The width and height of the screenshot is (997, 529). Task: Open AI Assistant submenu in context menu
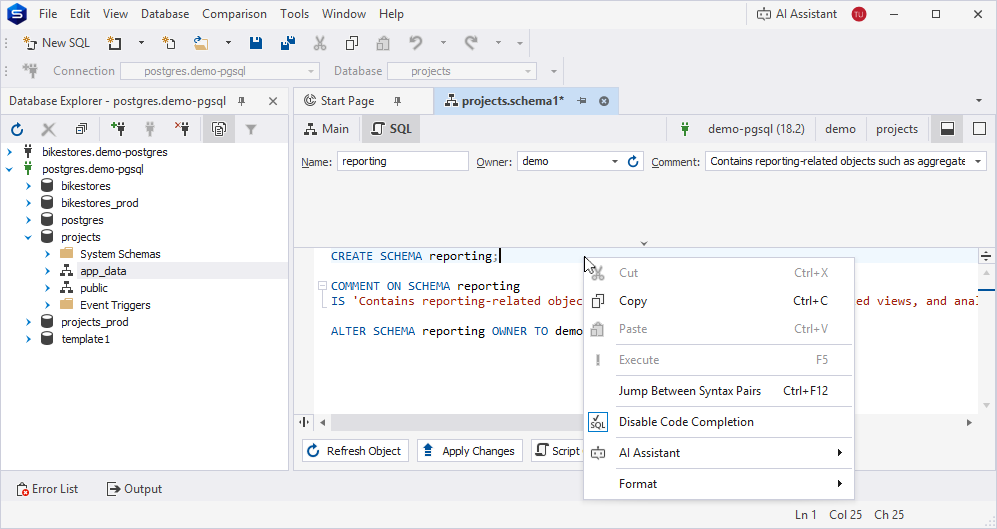719,453
